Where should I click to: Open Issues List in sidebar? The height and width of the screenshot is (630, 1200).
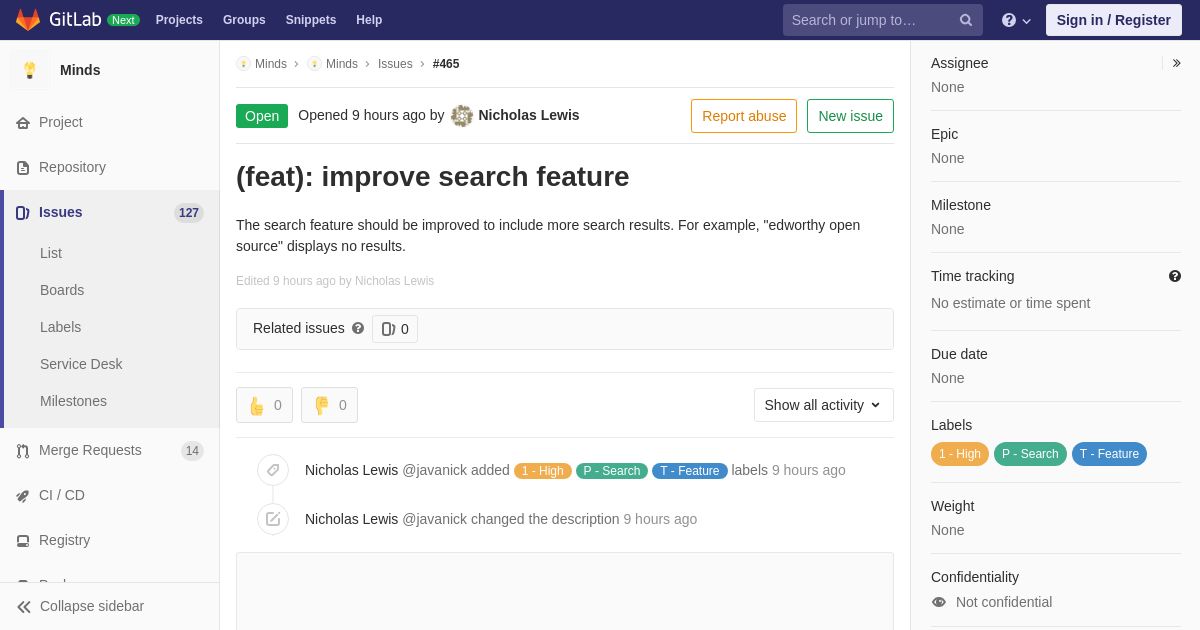coord(51,253)
